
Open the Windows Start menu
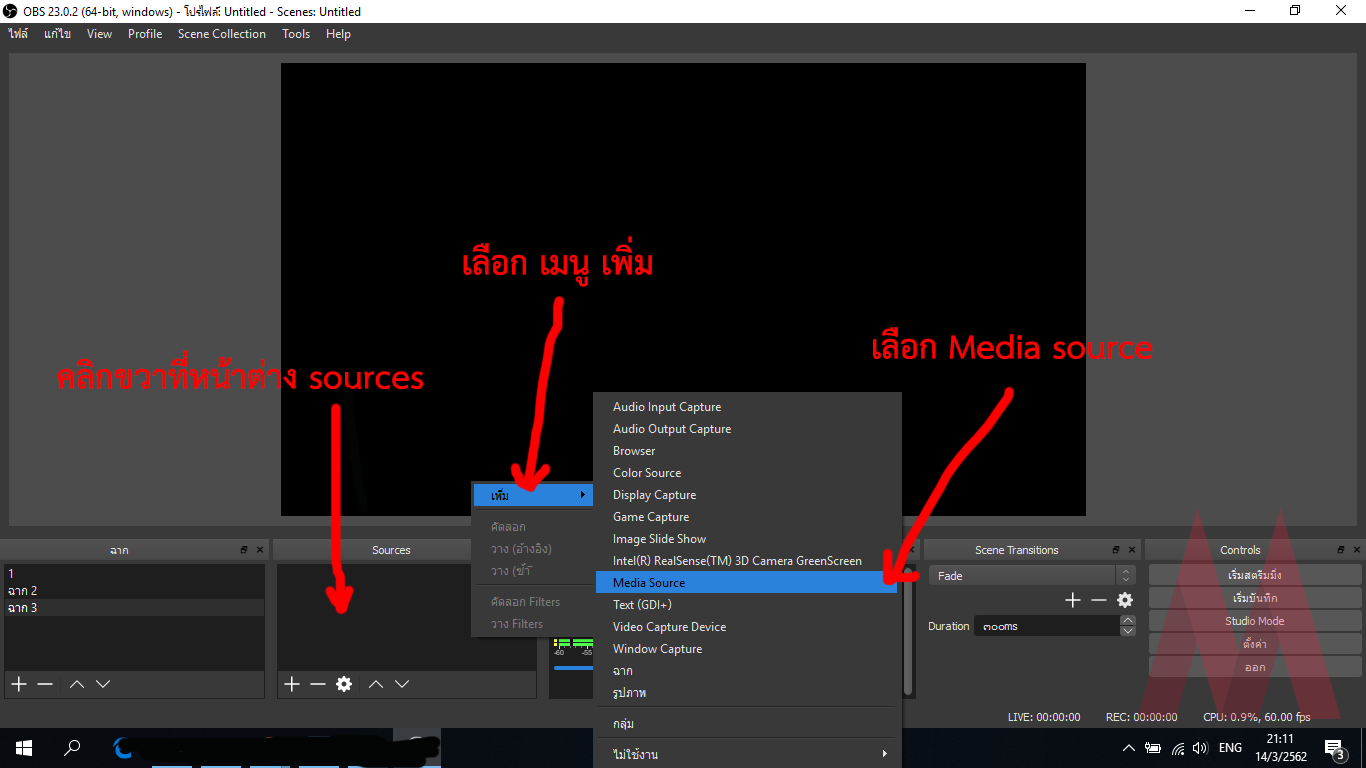[x=24, y=748]
